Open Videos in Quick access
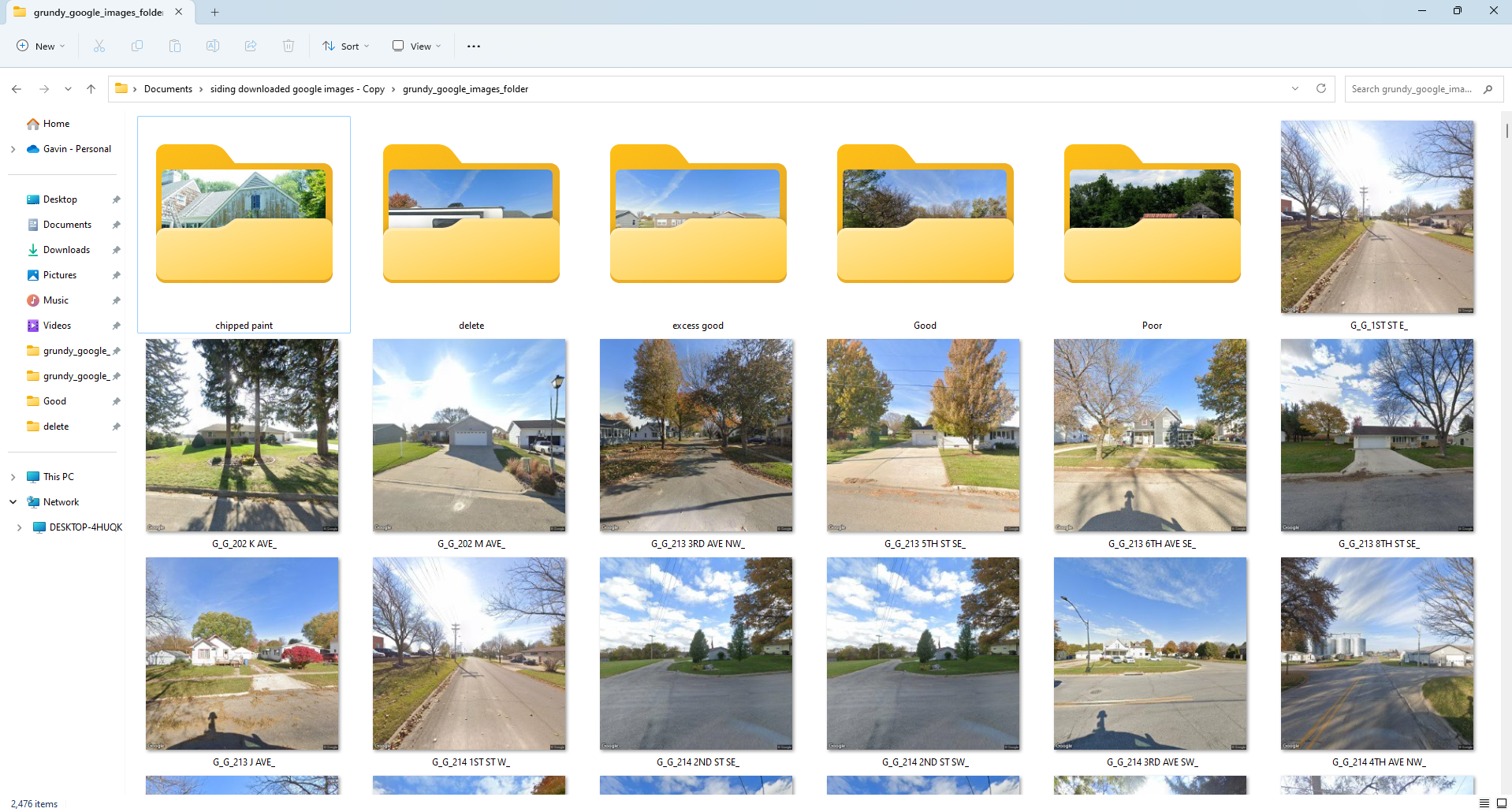 click(x=57, y=326)
